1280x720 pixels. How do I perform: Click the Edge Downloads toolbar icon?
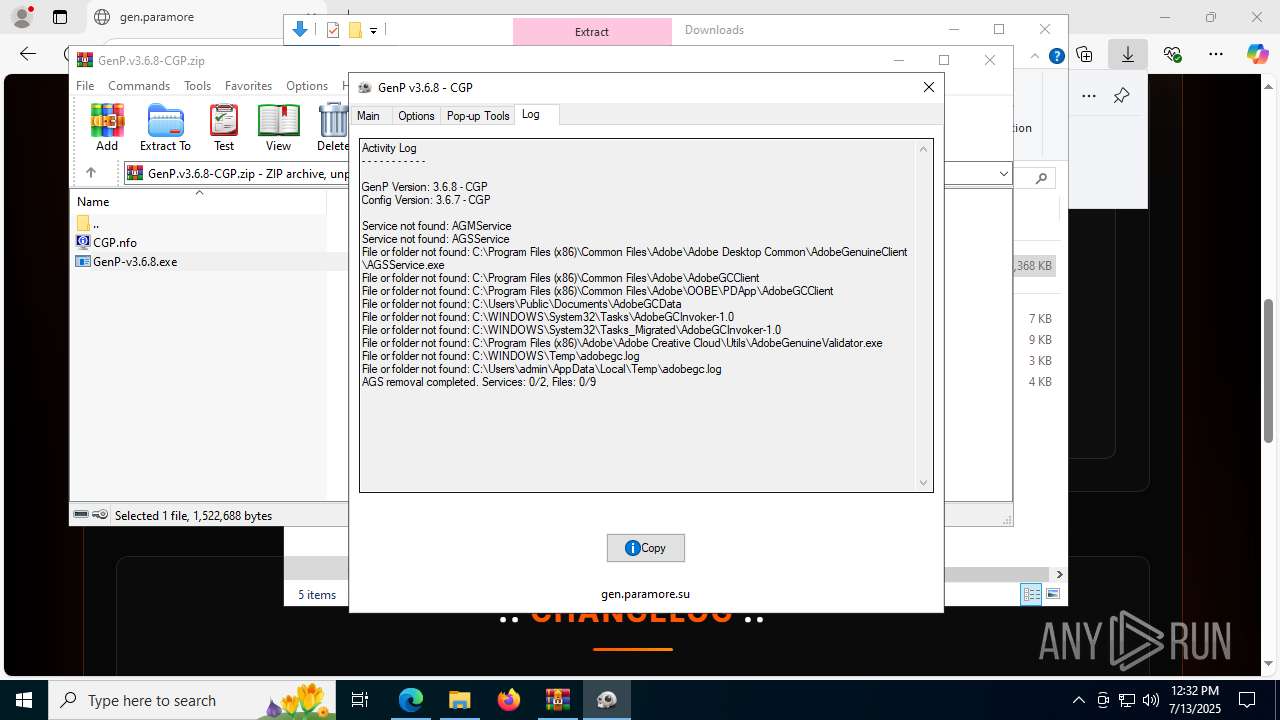pos(1128,55)
